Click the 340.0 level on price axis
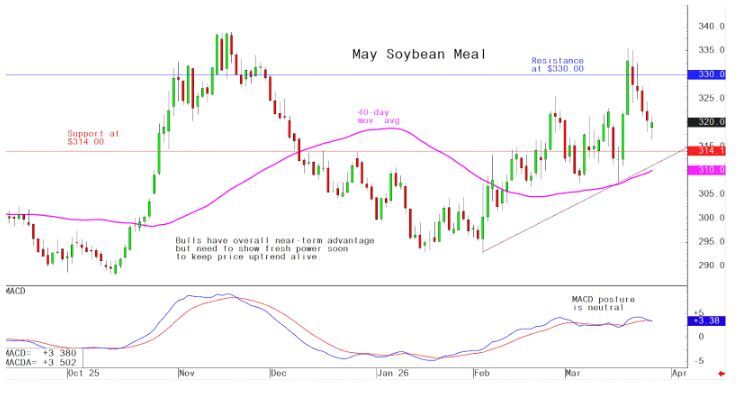The width and height of the screenshot is (754, 411). click(712, 26)
